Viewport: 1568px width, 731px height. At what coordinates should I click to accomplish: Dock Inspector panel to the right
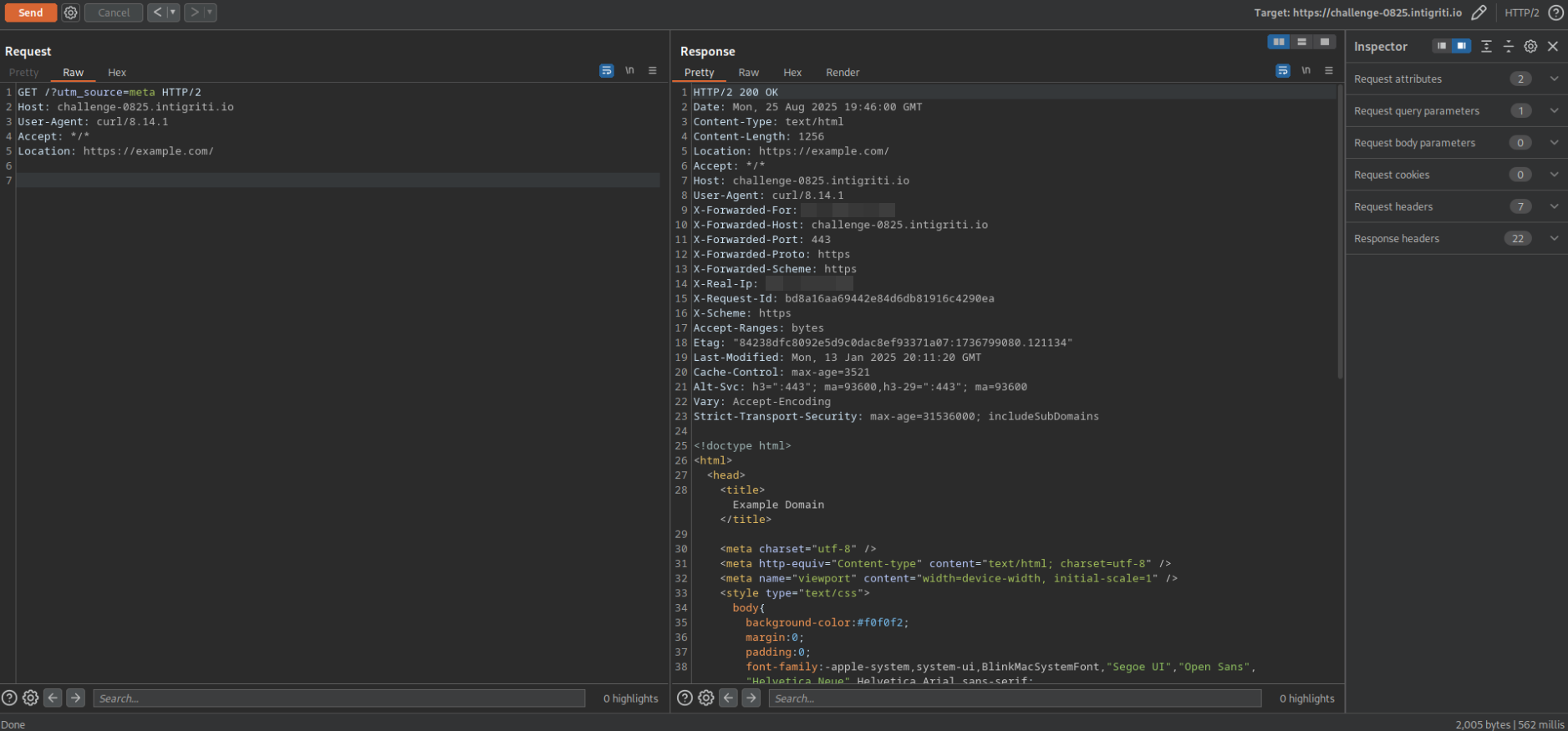[1461, 46]
